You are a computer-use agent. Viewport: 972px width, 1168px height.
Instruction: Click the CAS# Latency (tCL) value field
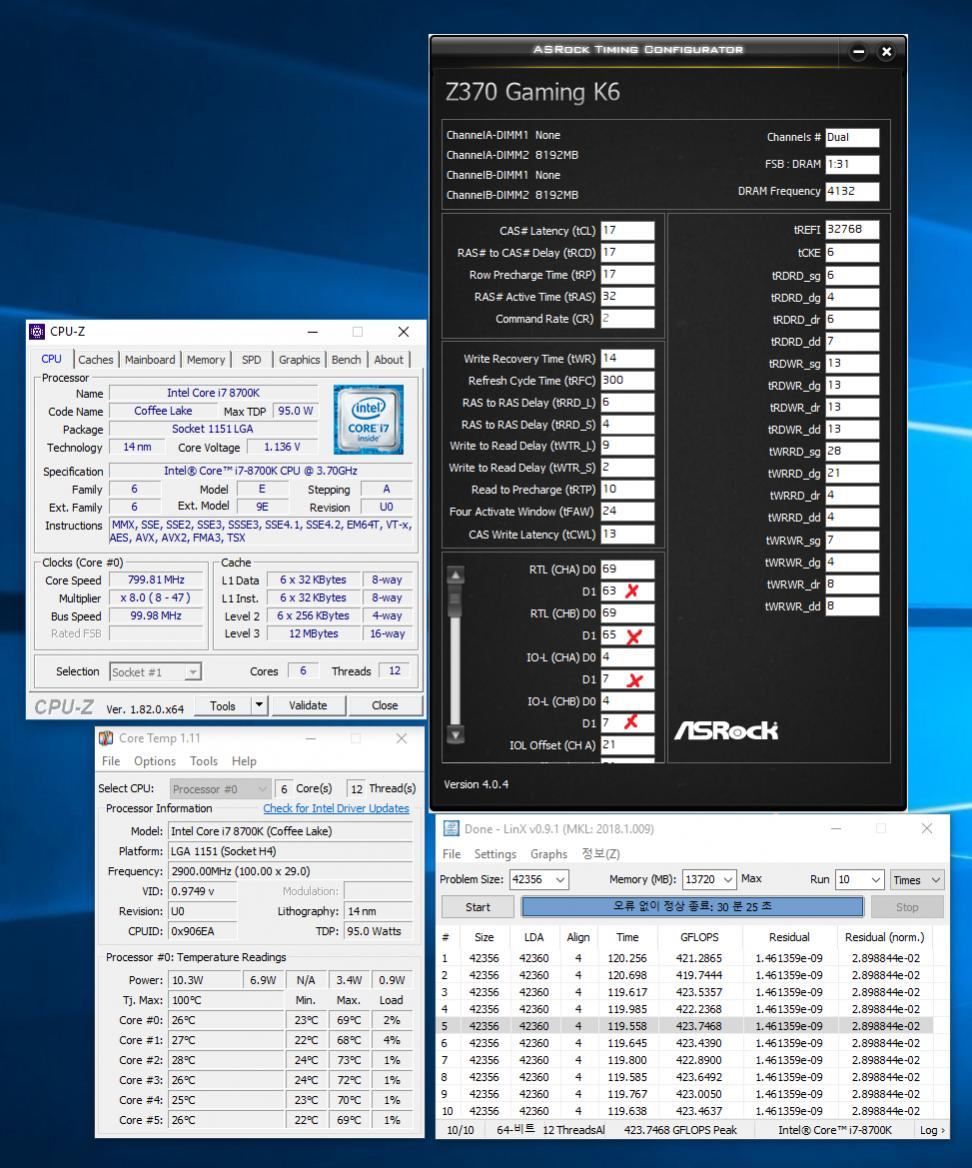[627, 231]
